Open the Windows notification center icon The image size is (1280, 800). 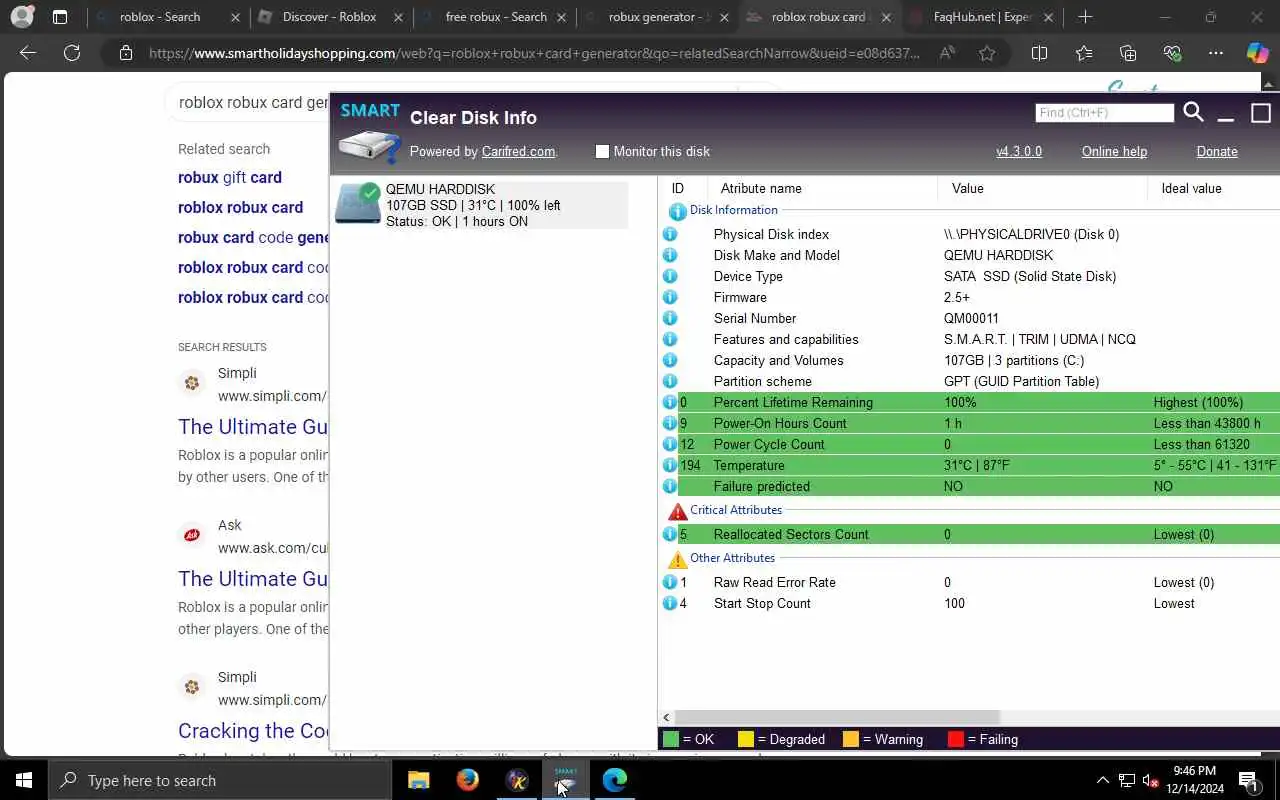pyautogui.click(x=1248, y=780)
